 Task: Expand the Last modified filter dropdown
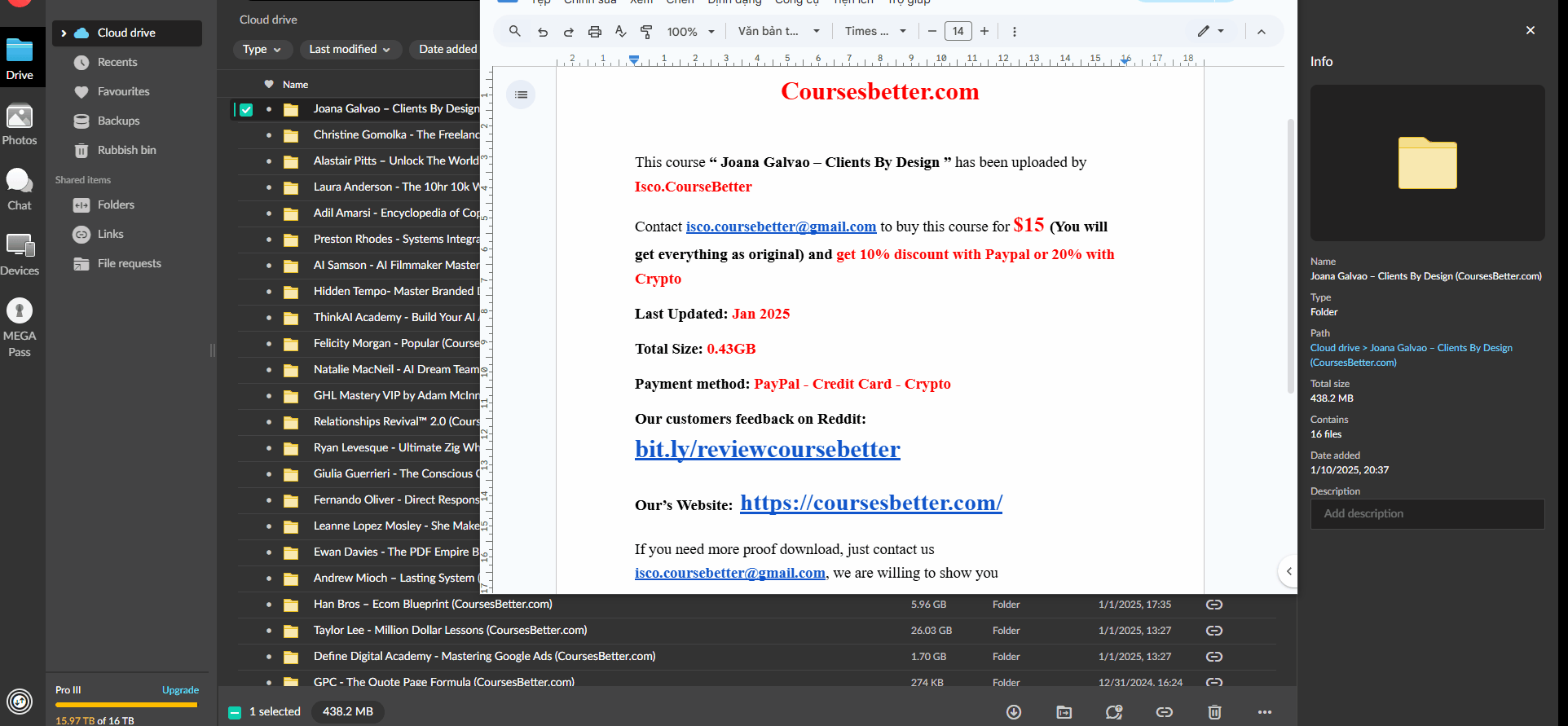[350, 50]
